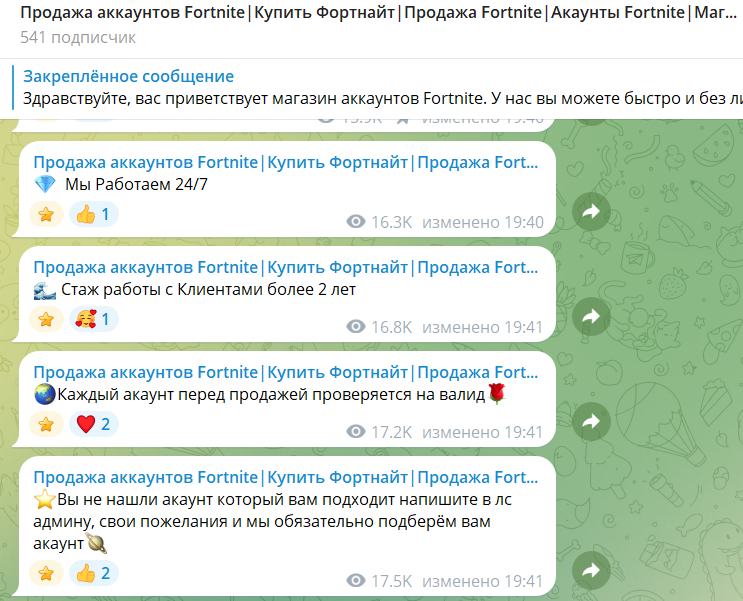Open channel info from the header title
The width and height of the screenshot is (743, 601).
point(379,12)
